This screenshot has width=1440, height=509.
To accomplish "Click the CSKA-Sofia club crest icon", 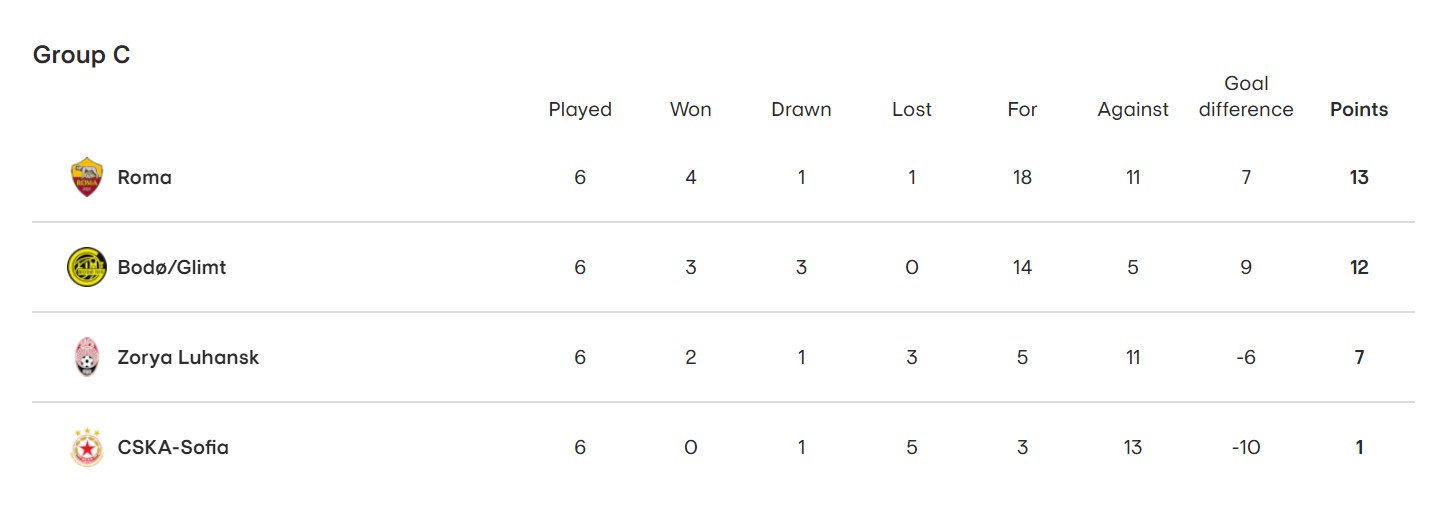I will (87, 447).
